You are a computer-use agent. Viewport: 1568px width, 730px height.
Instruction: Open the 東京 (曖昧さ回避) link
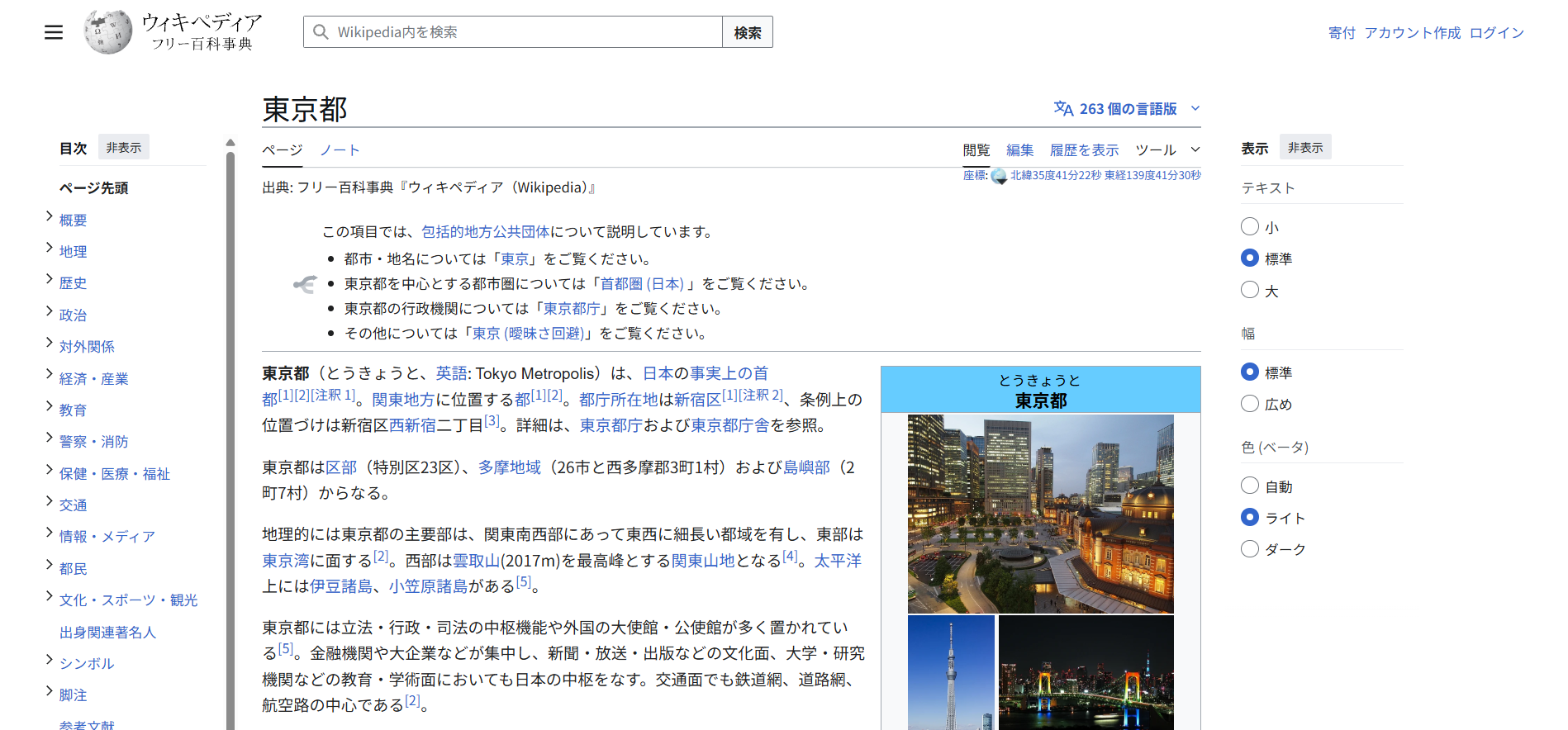coord(528,334)
